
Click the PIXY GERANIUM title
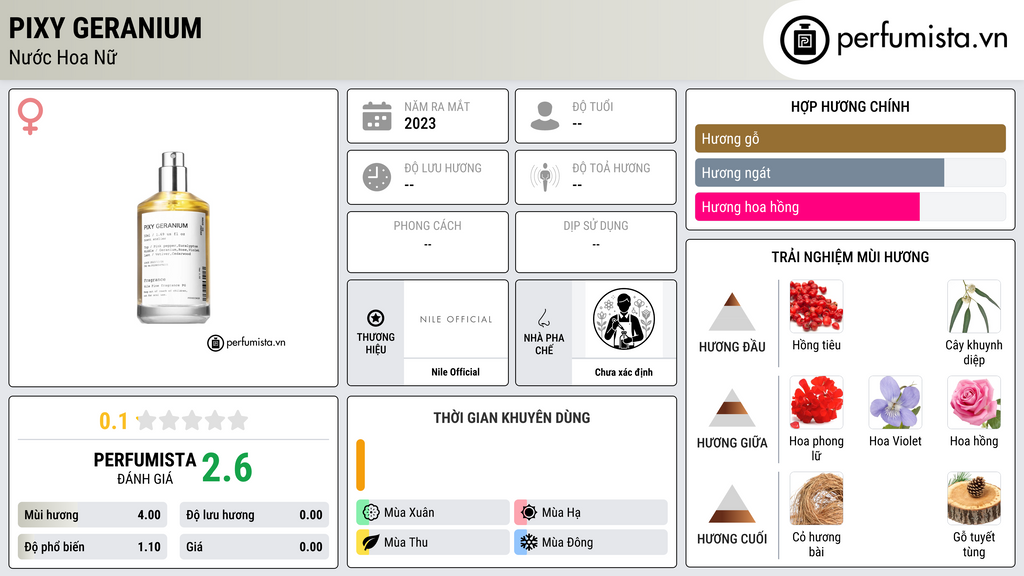coord(105,28)
